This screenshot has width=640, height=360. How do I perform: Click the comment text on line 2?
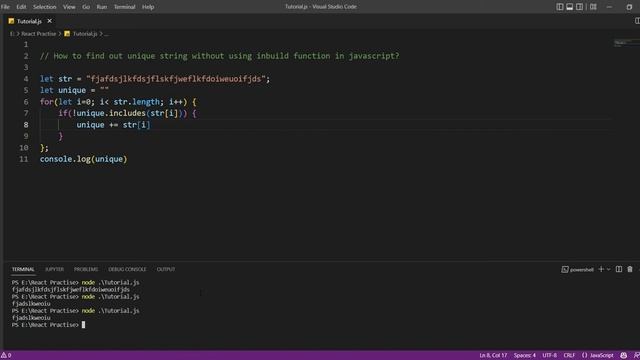point(220,56)
